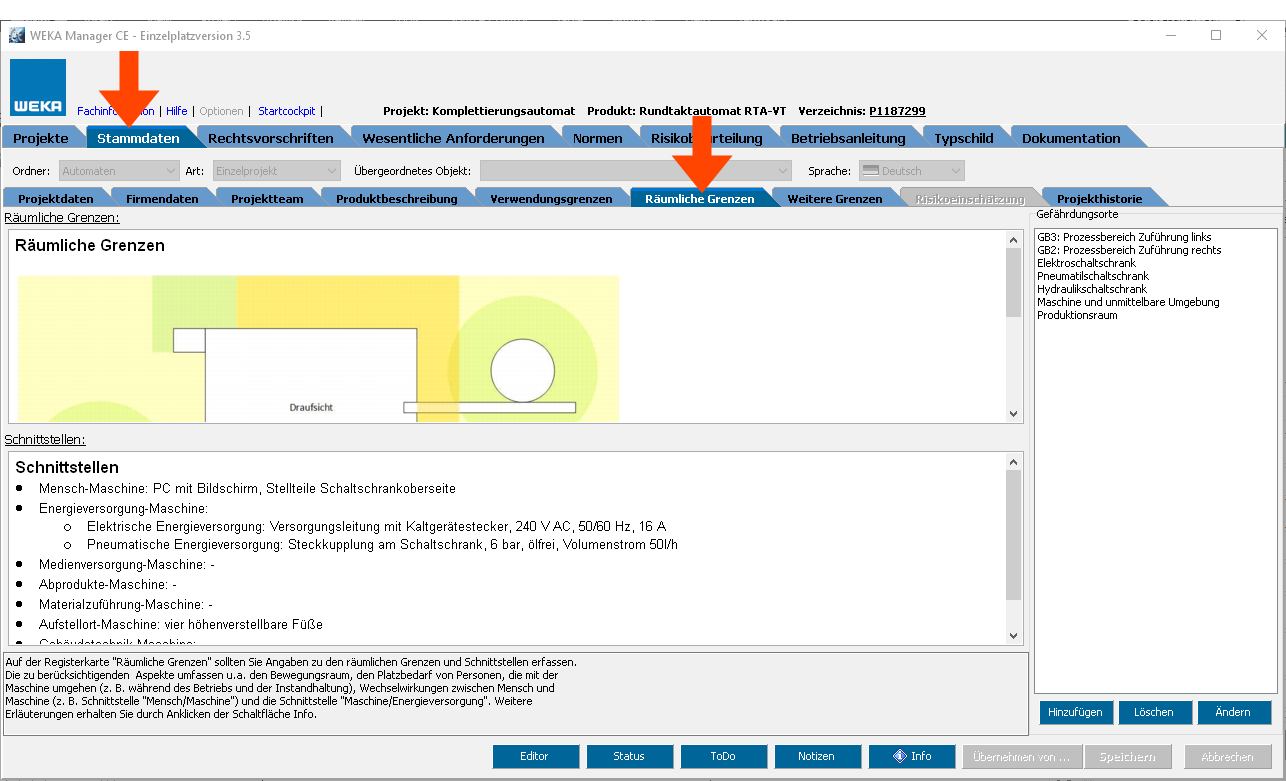Open the Hilfe link
Viewport: 1286px width, 781px height.
pos(176,111)
